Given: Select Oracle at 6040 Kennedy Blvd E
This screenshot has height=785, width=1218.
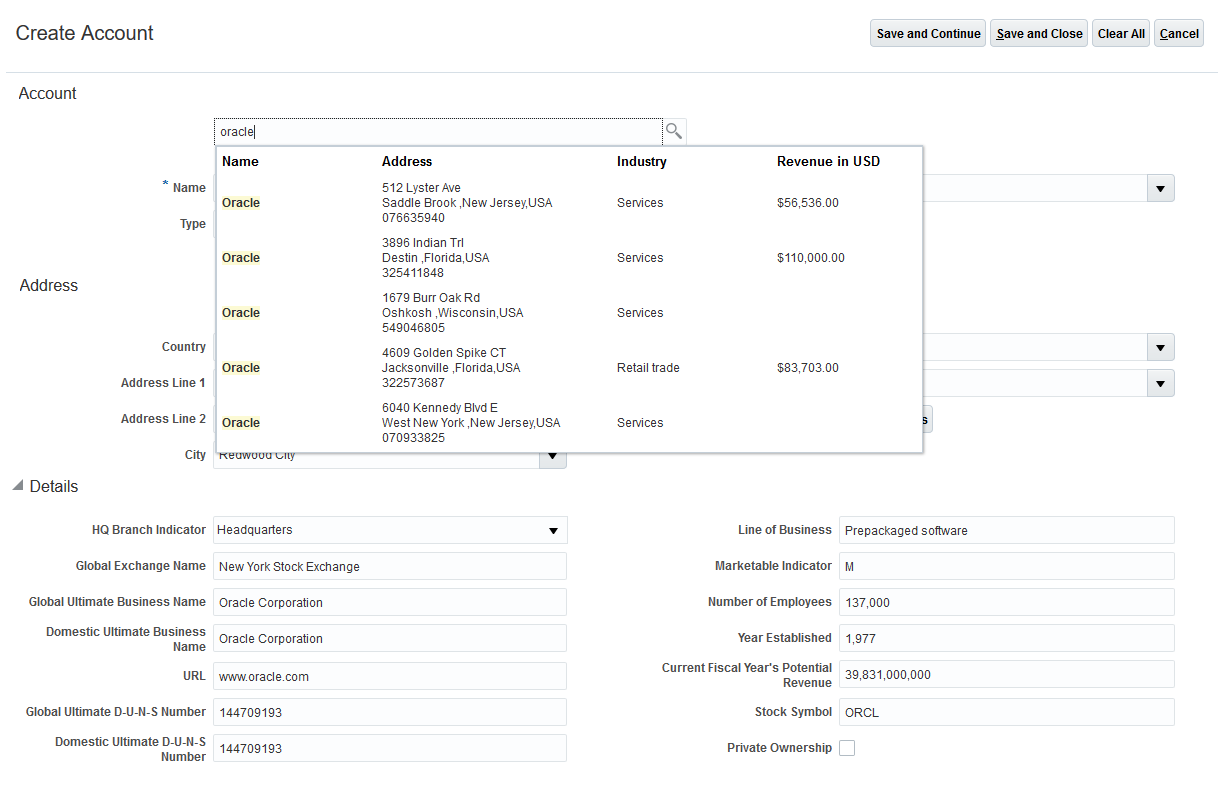Looking at the screenshot, I should point(569,423).
